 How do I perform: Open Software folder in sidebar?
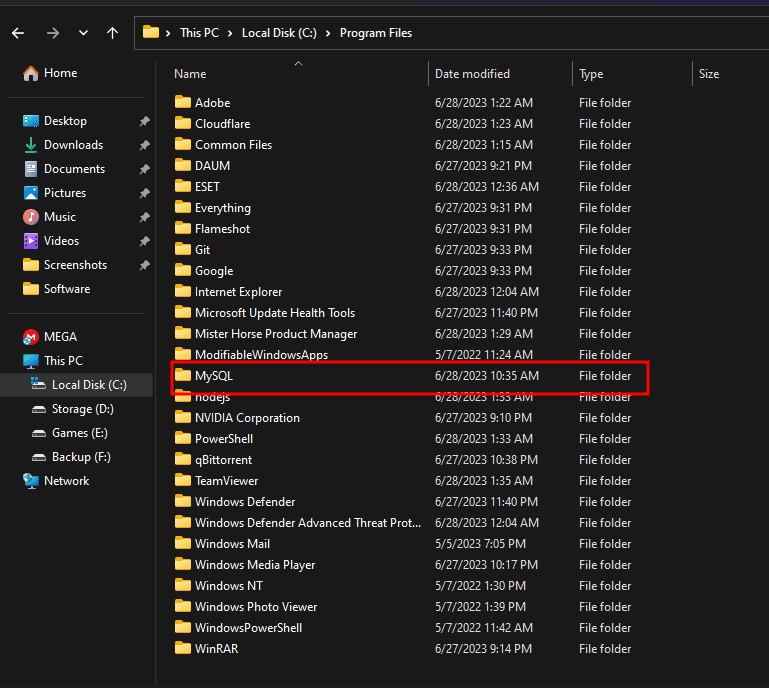point(56,289)
